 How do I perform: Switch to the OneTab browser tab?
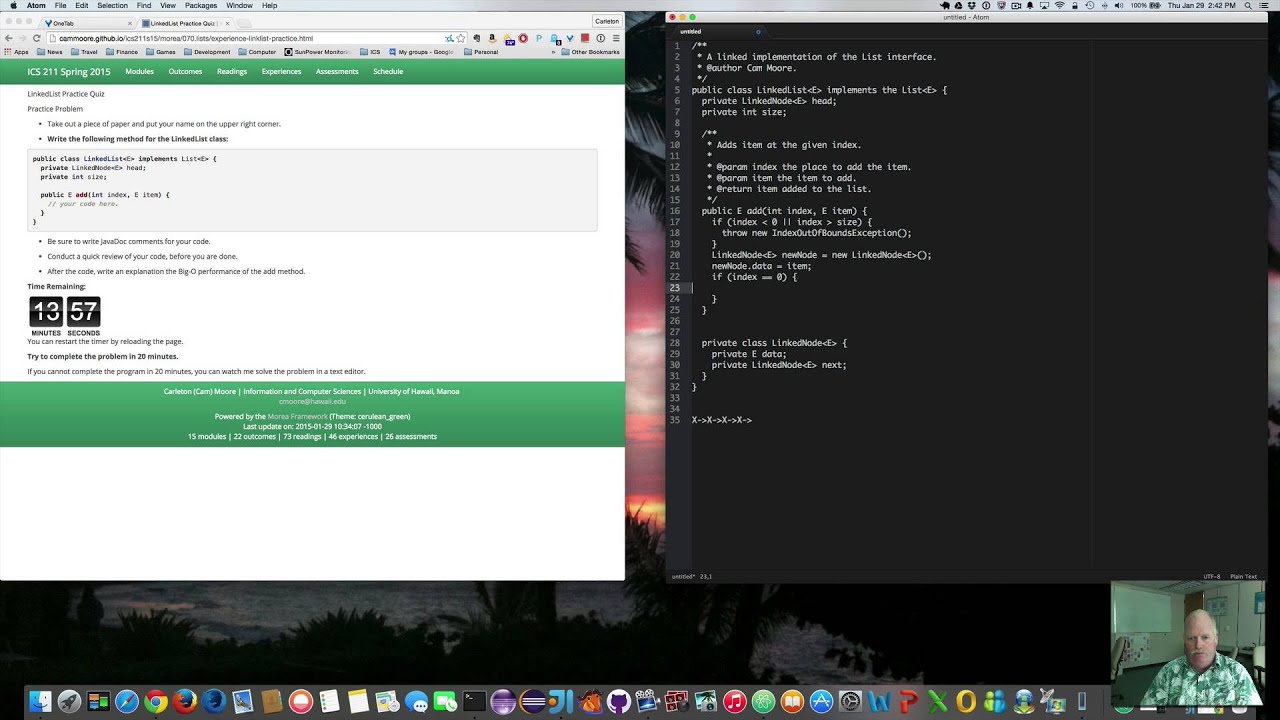[x=88, y=22]
